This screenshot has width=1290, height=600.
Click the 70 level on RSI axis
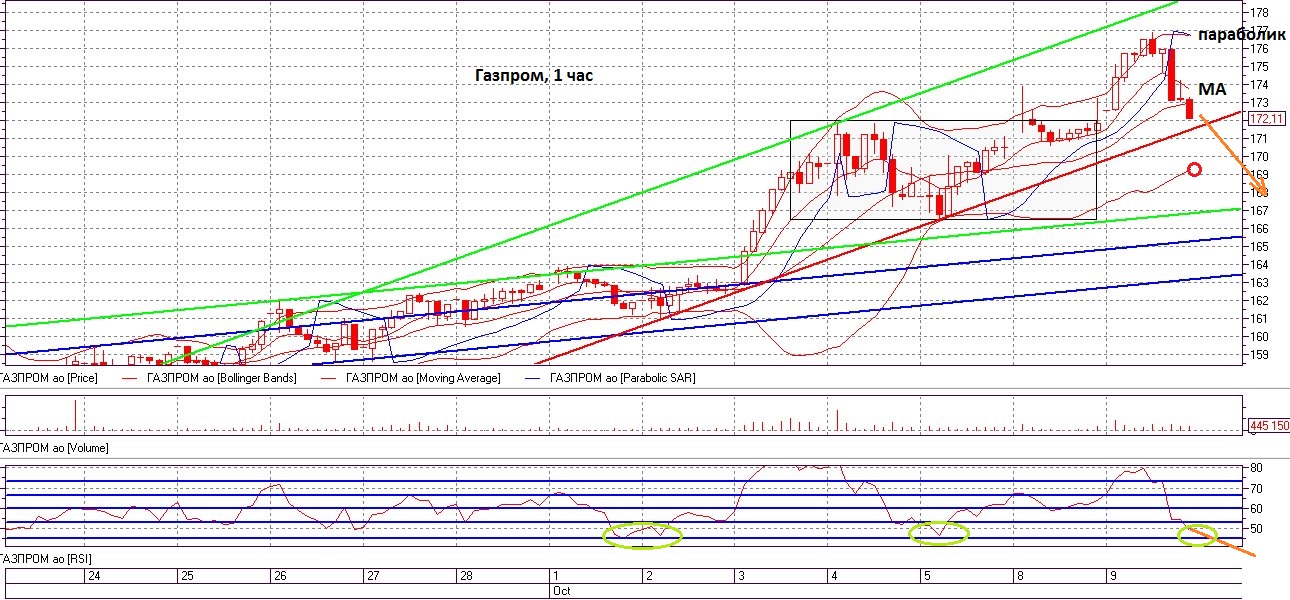[1256, 489]
